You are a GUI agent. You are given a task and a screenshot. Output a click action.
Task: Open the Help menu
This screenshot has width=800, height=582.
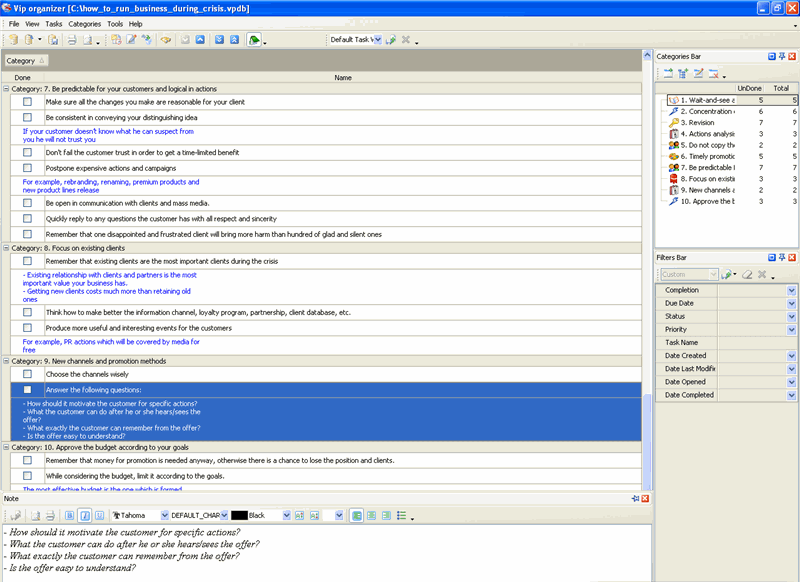point(135,24)
